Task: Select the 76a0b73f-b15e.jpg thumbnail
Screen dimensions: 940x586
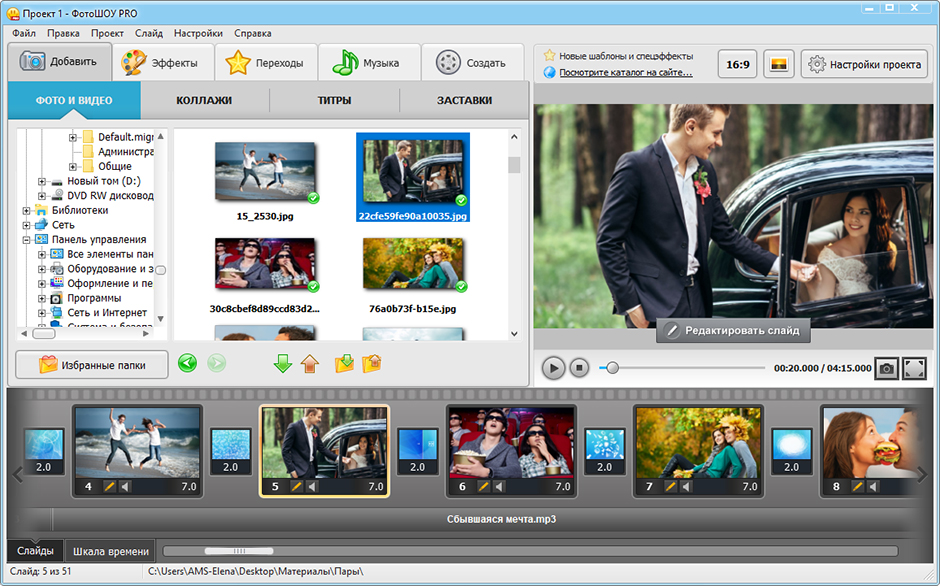Action: 412,265
